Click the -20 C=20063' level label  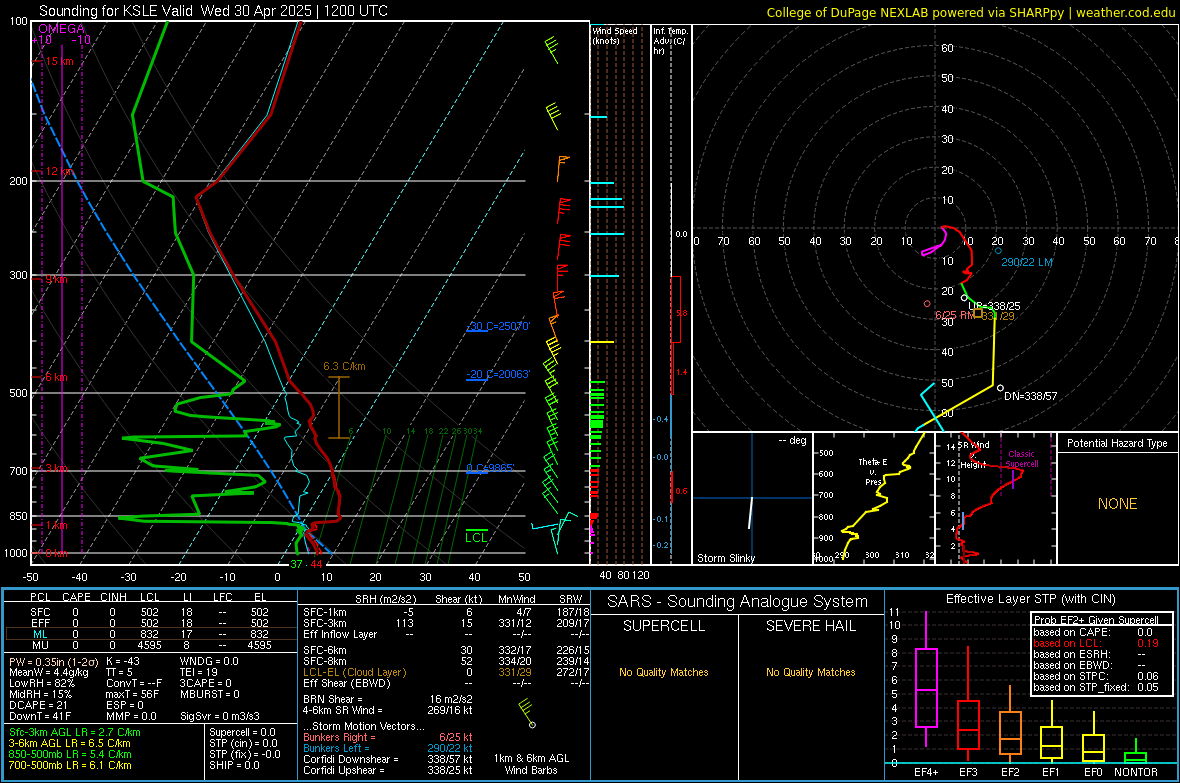[x=498, y=374]
